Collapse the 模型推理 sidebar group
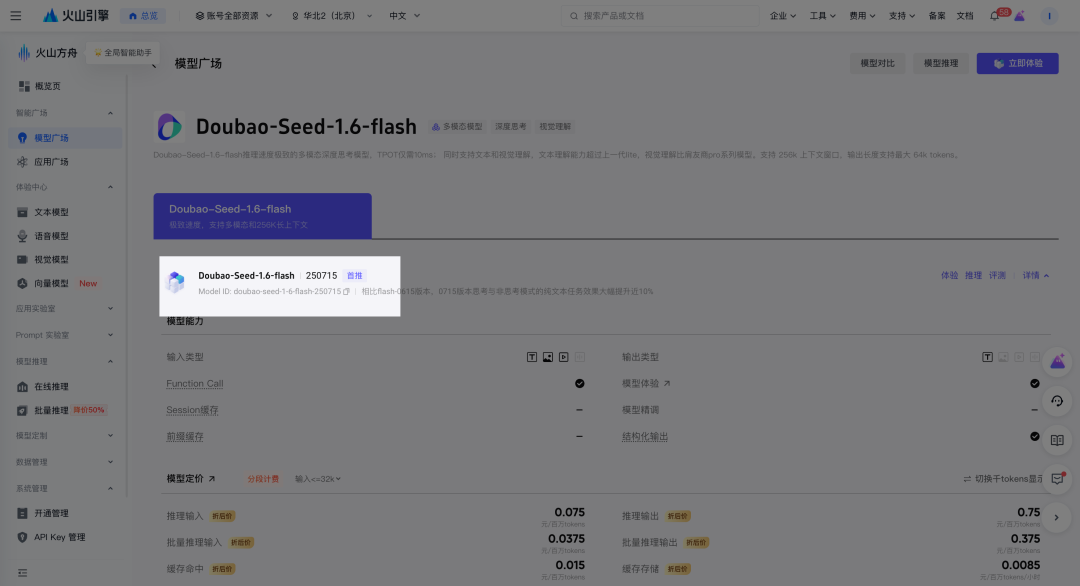This screenshot has height=586, width=1080. [x=110, y=362]
